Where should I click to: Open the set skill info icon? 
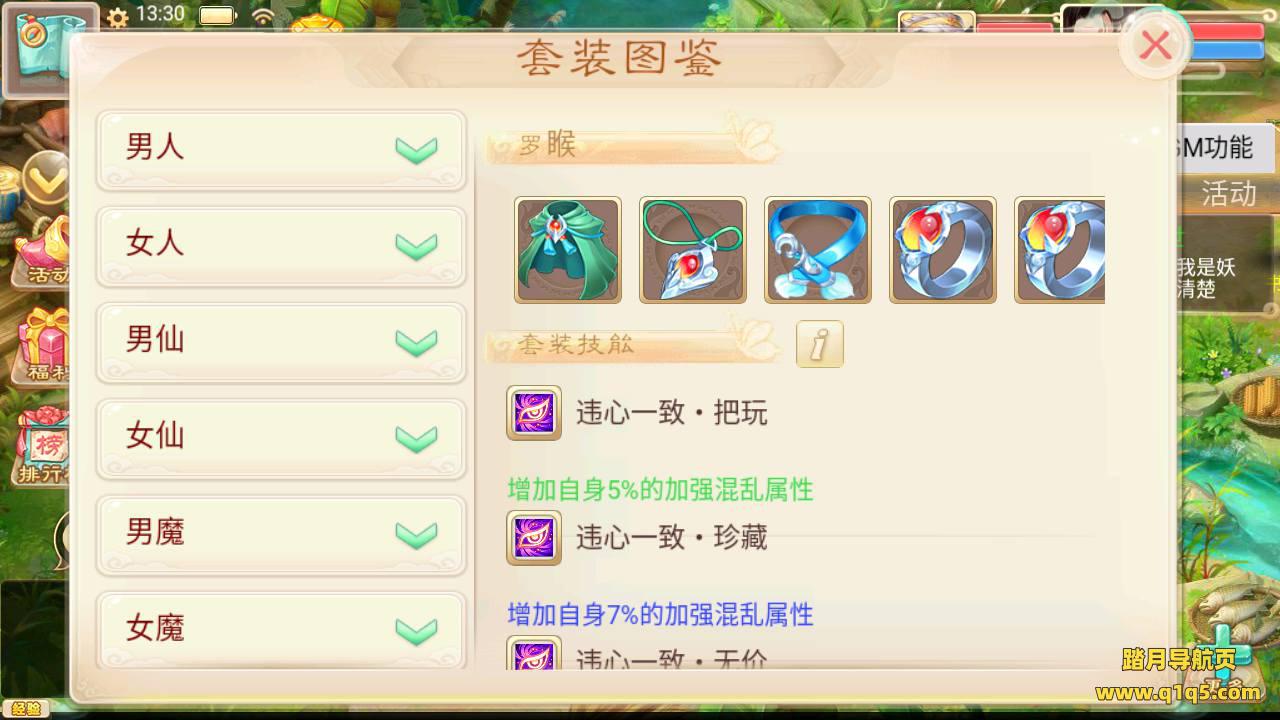point(820,345)
